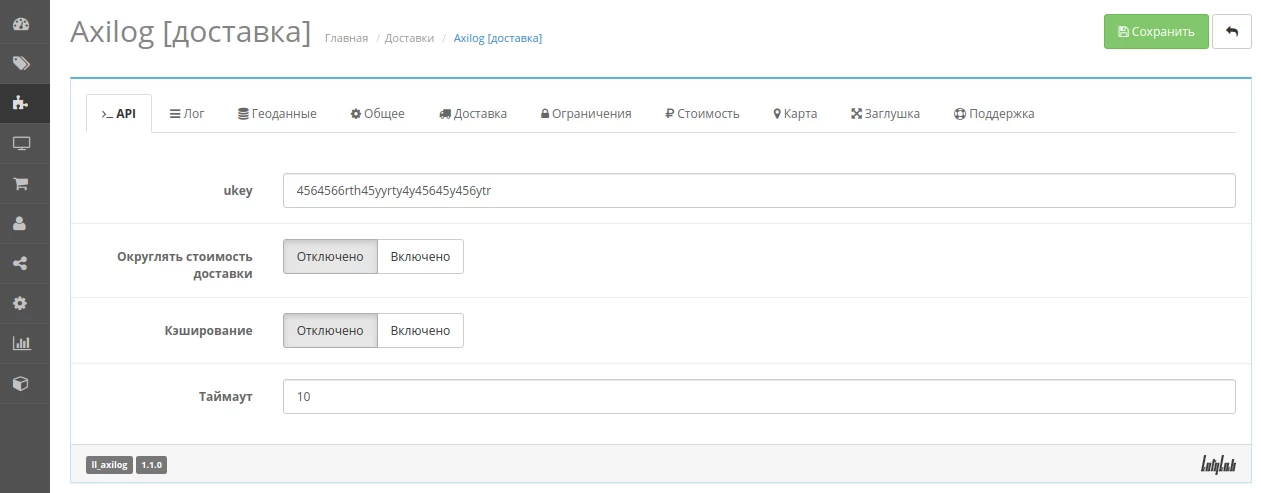Open the extensions puzzle icon in sidebar
Viewport: 1261px width, 493px height.
21,103
